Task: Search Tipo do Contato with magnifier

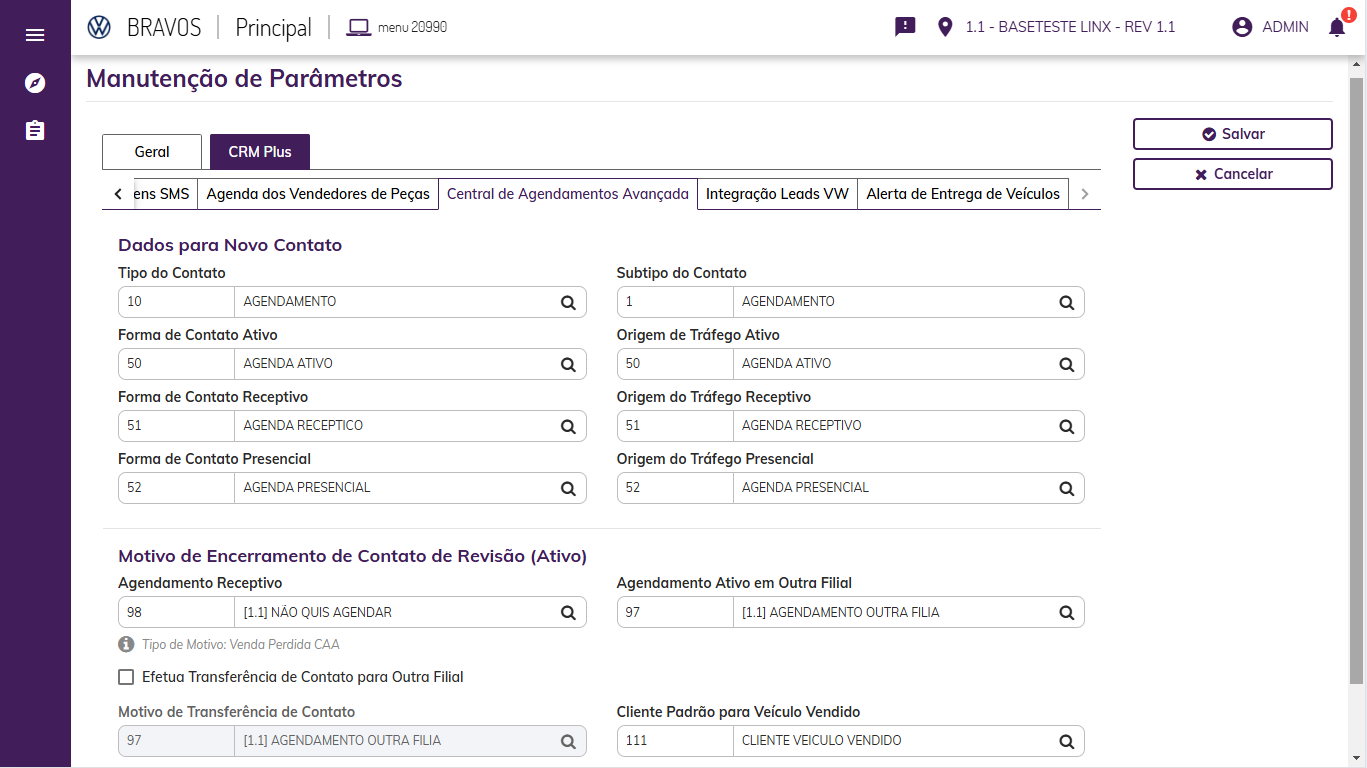Action: pyautogui.click(x=568, y=302)
